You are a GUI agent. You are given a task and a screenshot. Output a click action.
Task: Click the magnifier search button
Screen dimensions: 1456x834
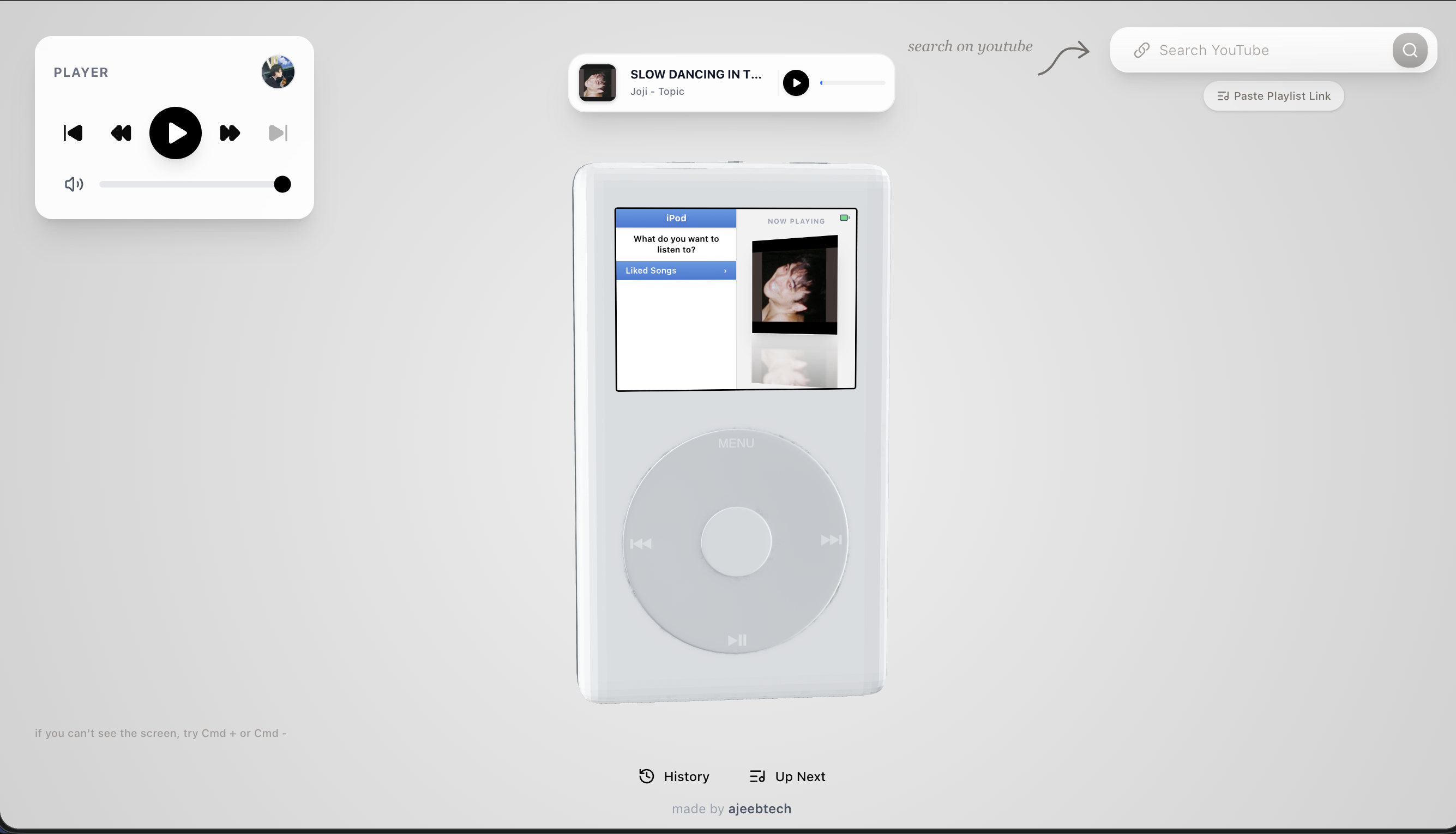tap(1410, 50)
